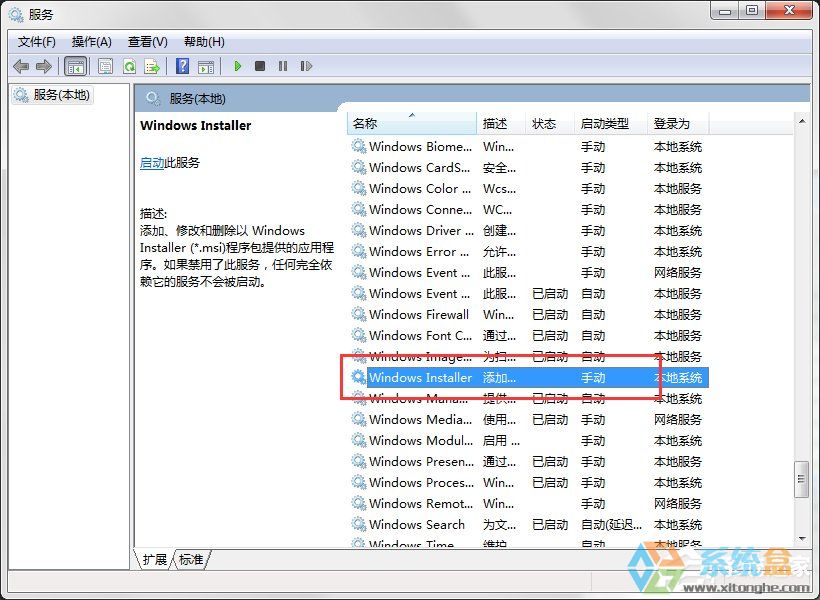
Task: Click the scrollbar down arrow of services list
Action: tap(802, 539)
